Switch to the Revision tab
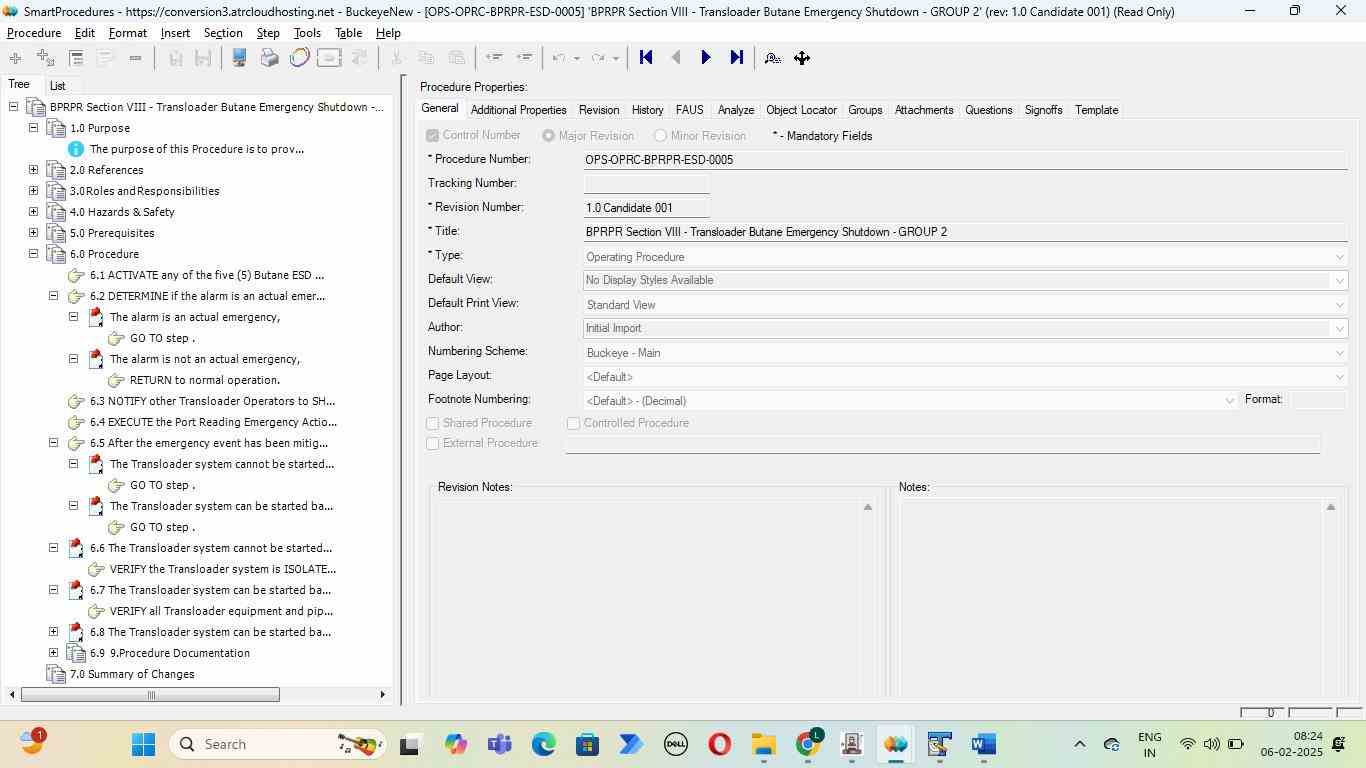The height and width of the screenshot is (768, 1366). (599, 110)
